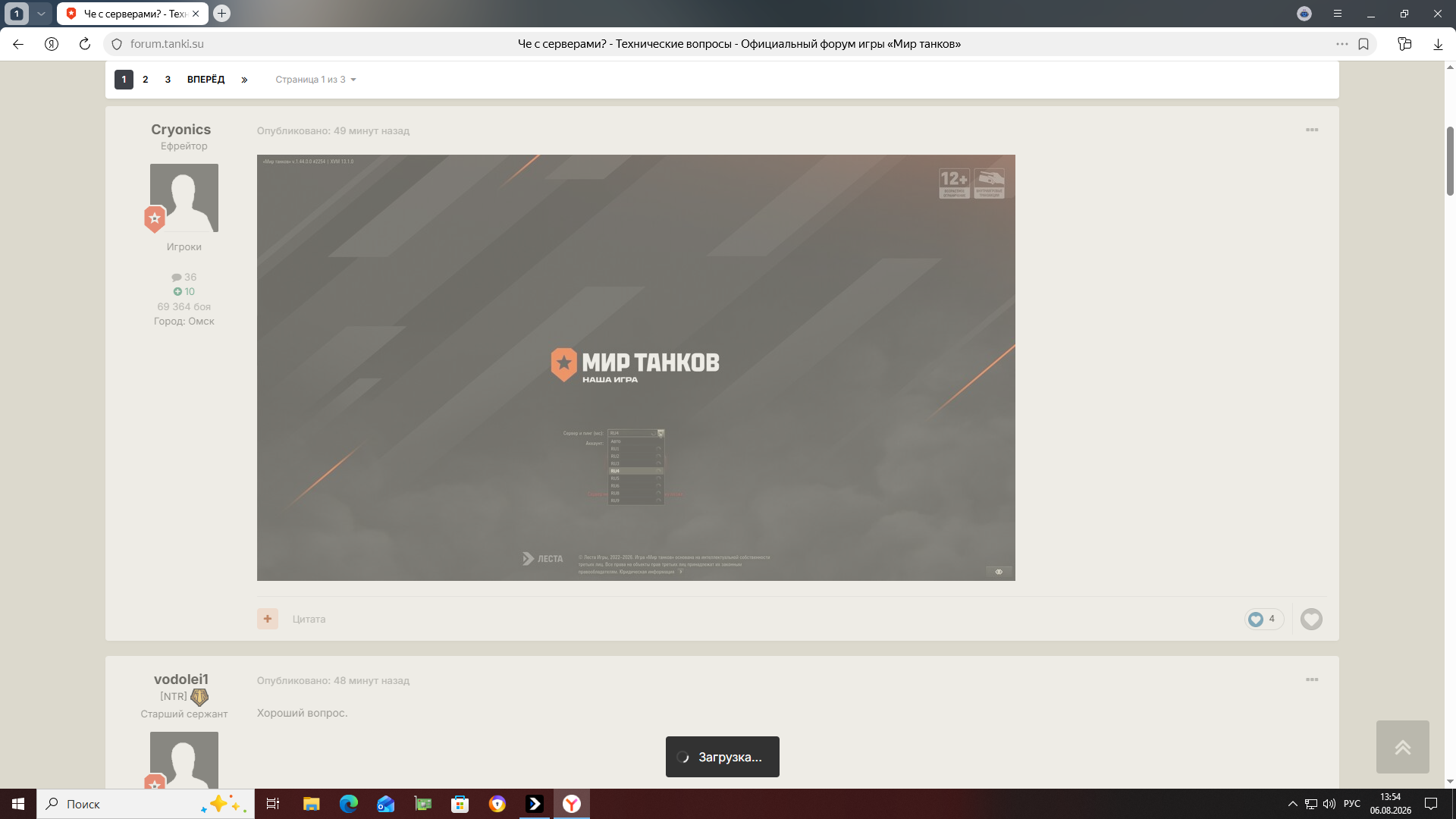This screenshot has height=819, width=1456.
Task: Open the browser main menu
Action: click(x=1338, y=14)
